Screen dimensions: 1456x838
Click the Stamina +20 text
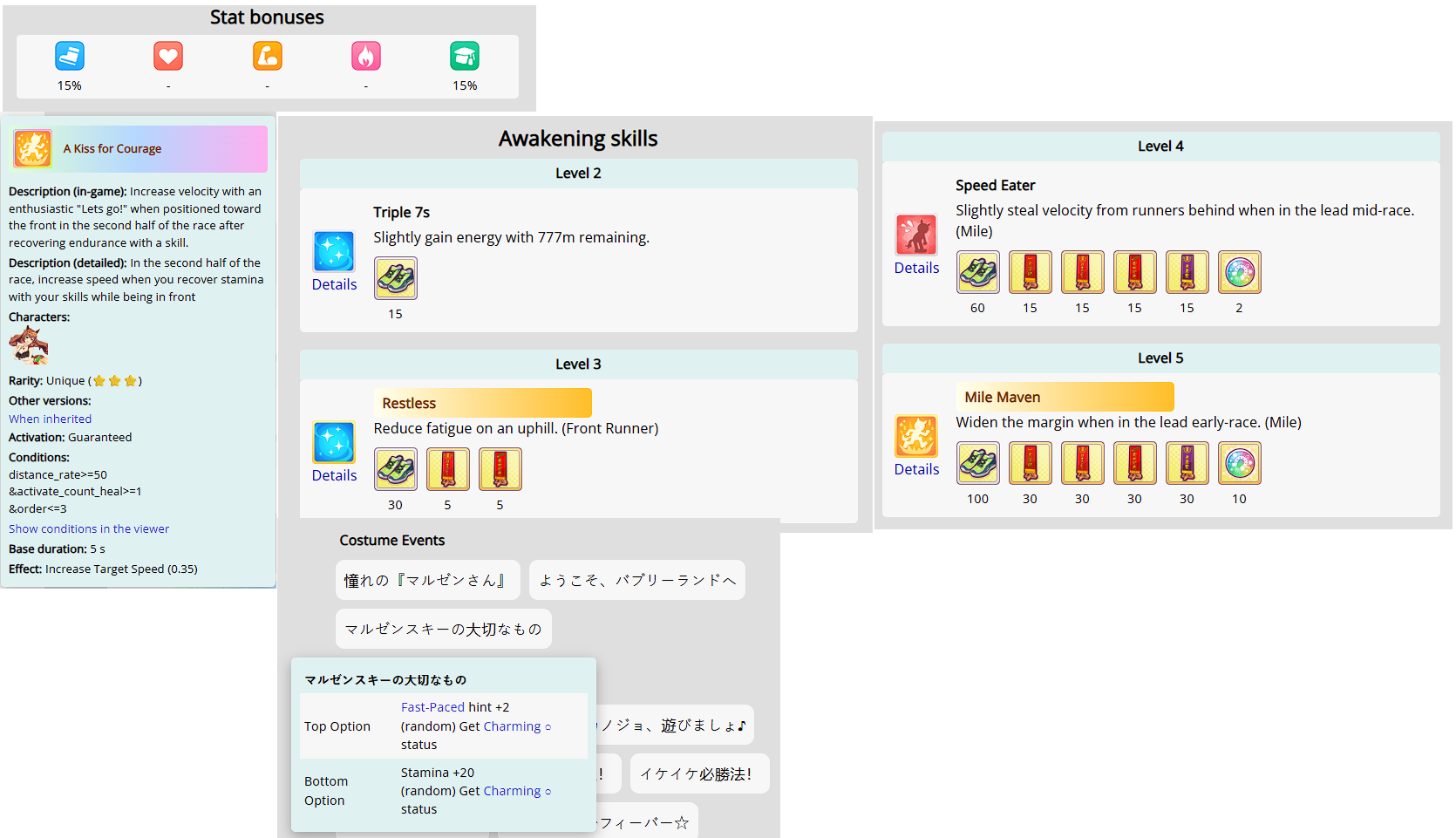(438, 773)
